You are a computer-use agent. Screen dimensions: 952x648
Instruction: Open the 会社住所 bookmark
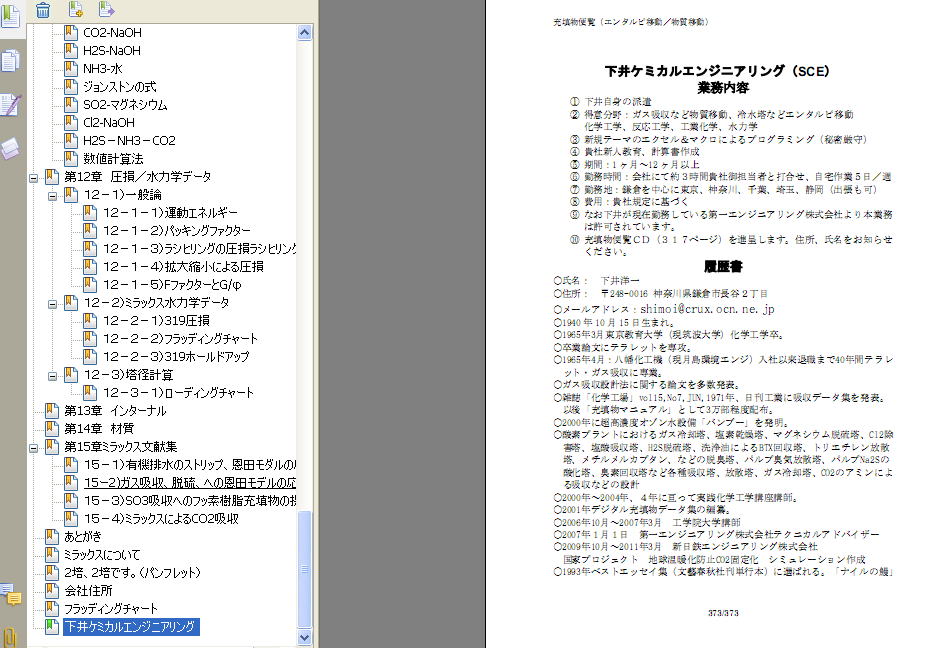(x=89, y=591)
